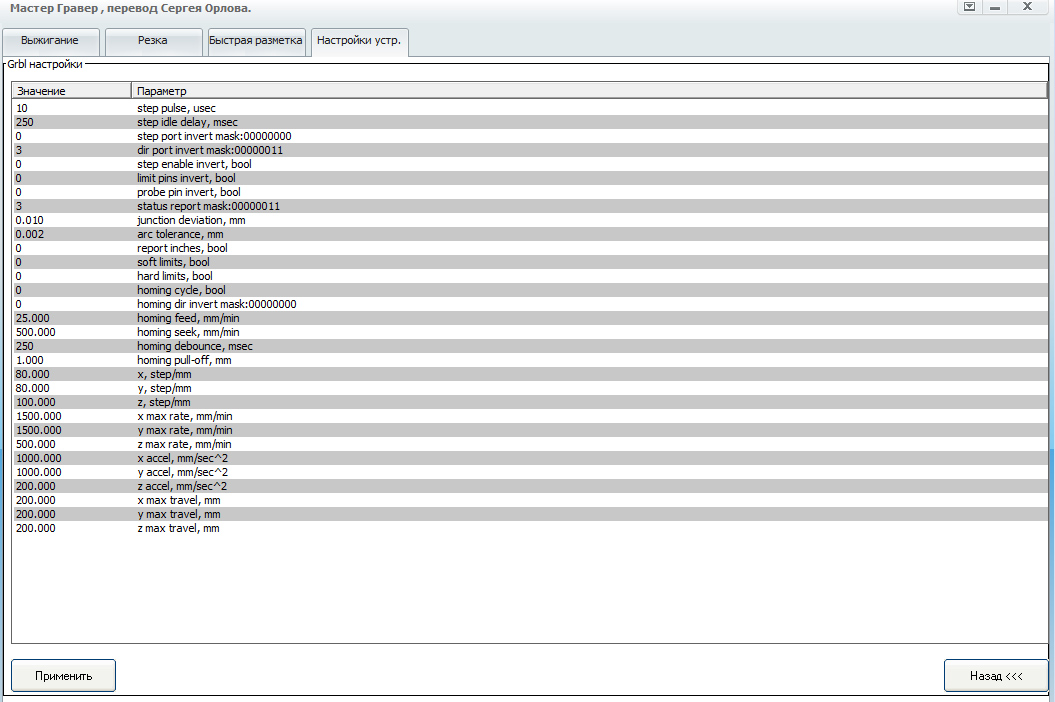Screen dimensions: 1055x702
Task: Select homing dir invert mask row
Action: 530,304
